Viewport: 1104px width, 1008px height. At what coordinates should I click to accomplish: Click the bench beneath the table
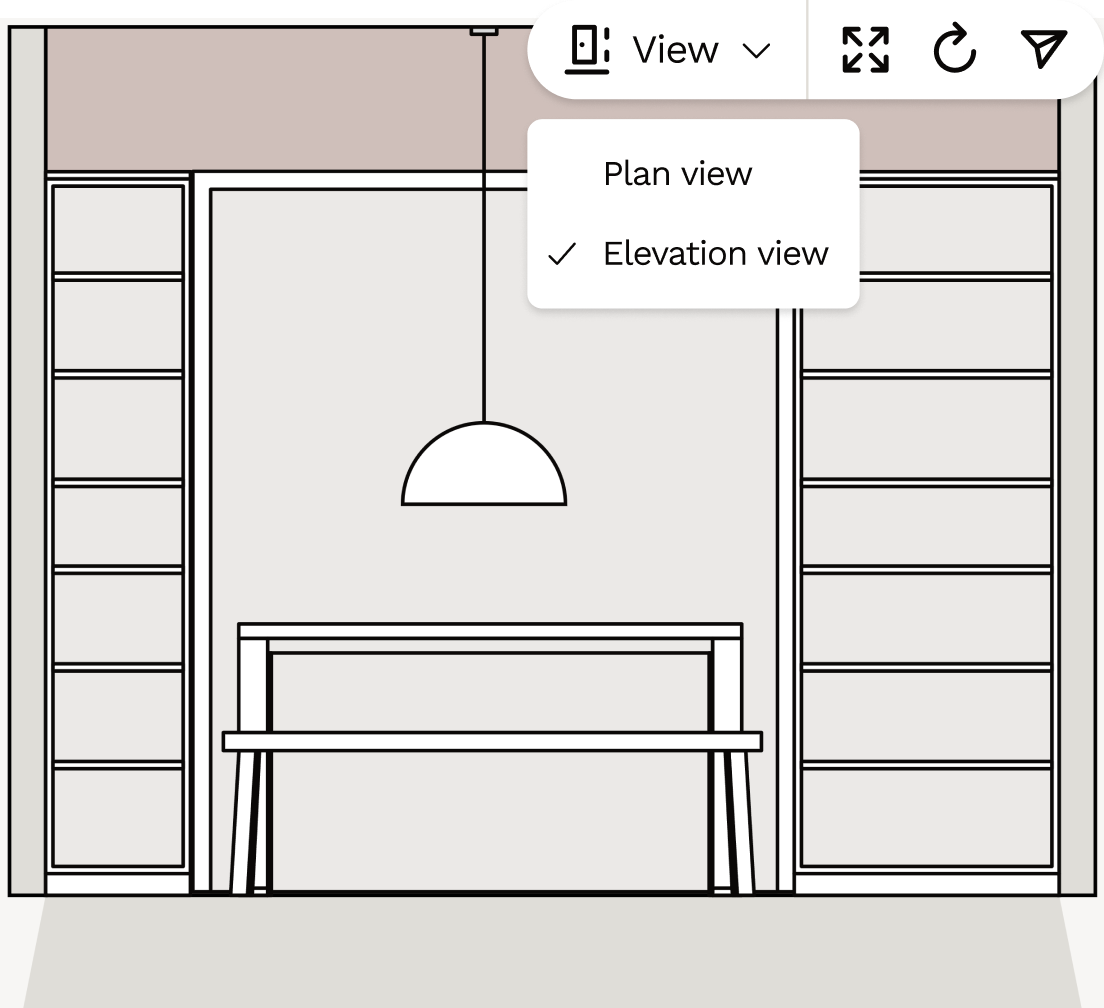(x=490, y=741)
